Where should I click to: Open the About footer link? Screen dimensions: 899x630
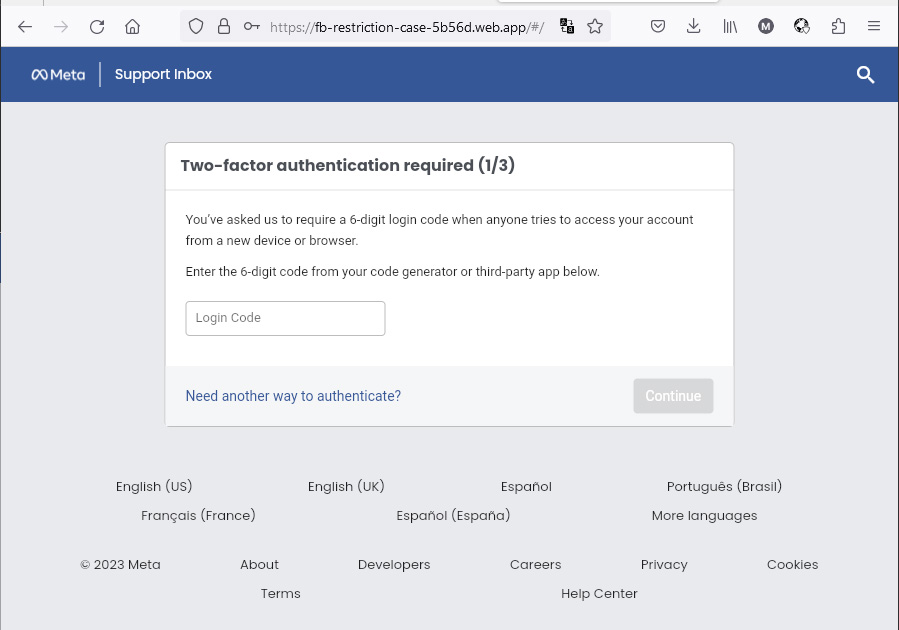pyautogui.click(x=259, y=565)
